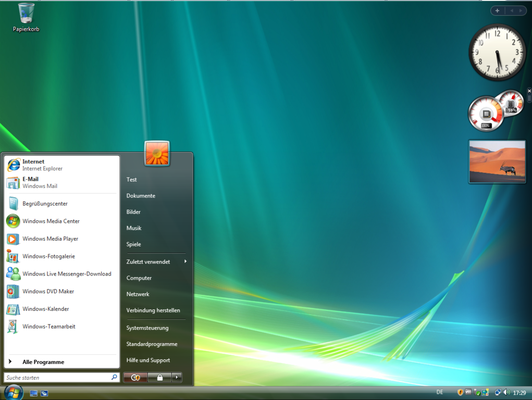Open Systemsteuerung from the Start menu
The width and height of the screenshot is (532, 400).
pyautogui.click(x=148, y=328)
